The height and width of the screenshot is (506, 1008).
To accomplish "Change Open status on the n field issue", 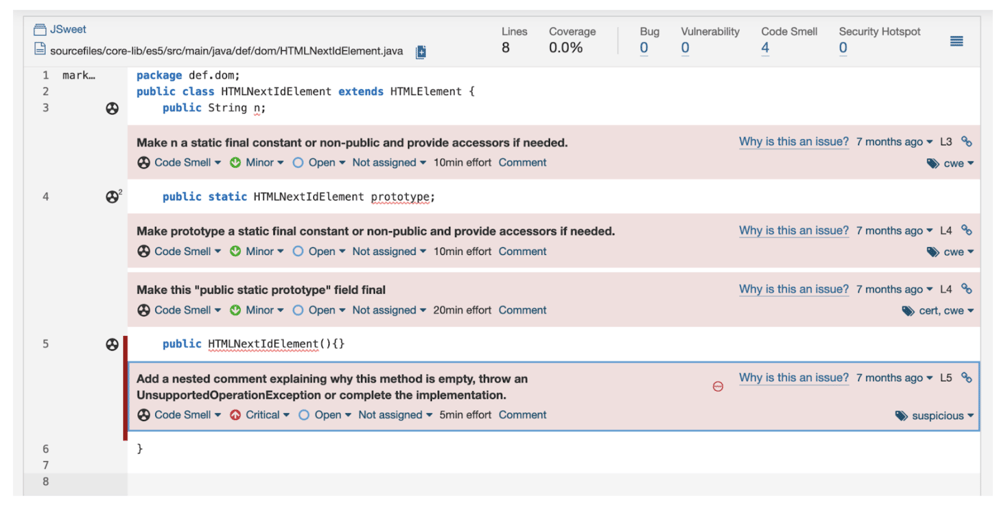I will tap(319, 163).
